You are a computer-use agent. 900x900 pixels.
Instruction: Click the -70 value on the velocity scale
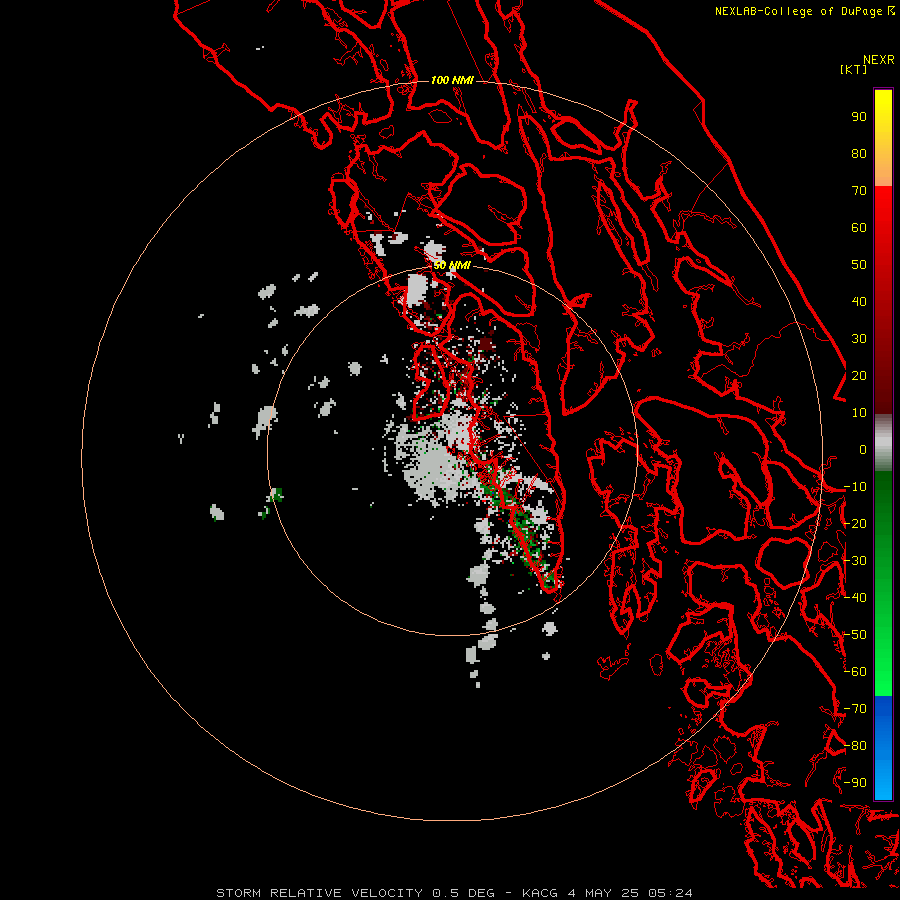point(855,709)
